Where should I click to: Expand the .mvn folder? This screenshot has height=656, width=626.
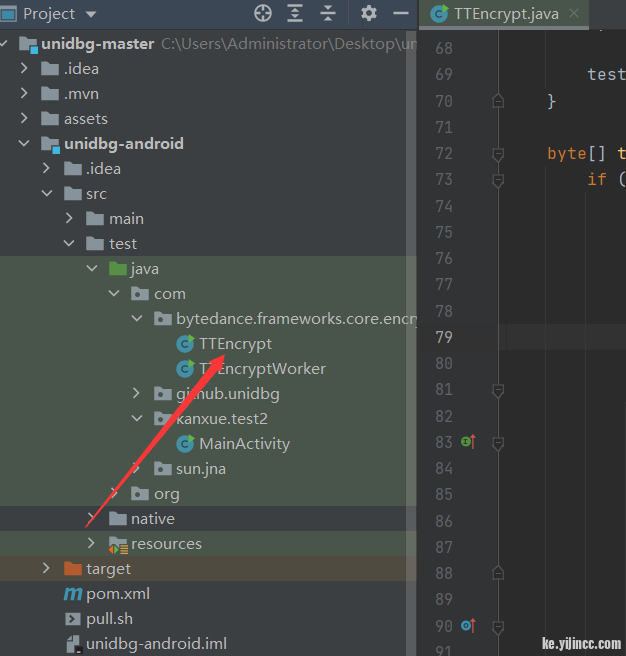[24, 94]
